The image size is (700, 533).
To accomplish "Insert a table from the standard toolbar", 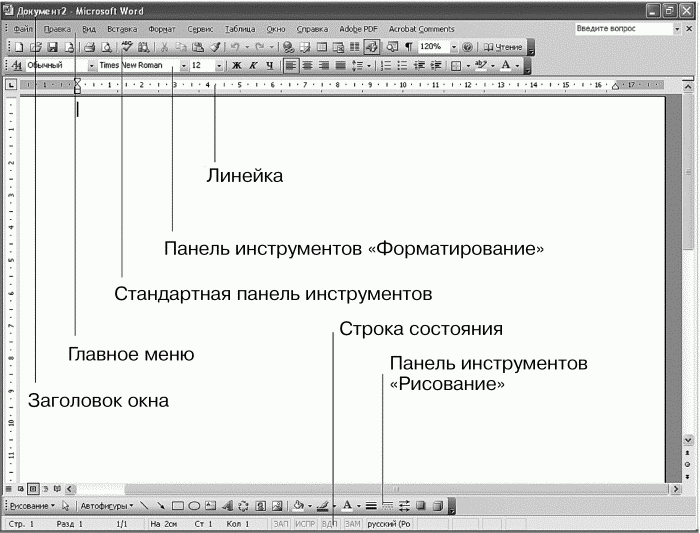I will click(x=321, y=47).
